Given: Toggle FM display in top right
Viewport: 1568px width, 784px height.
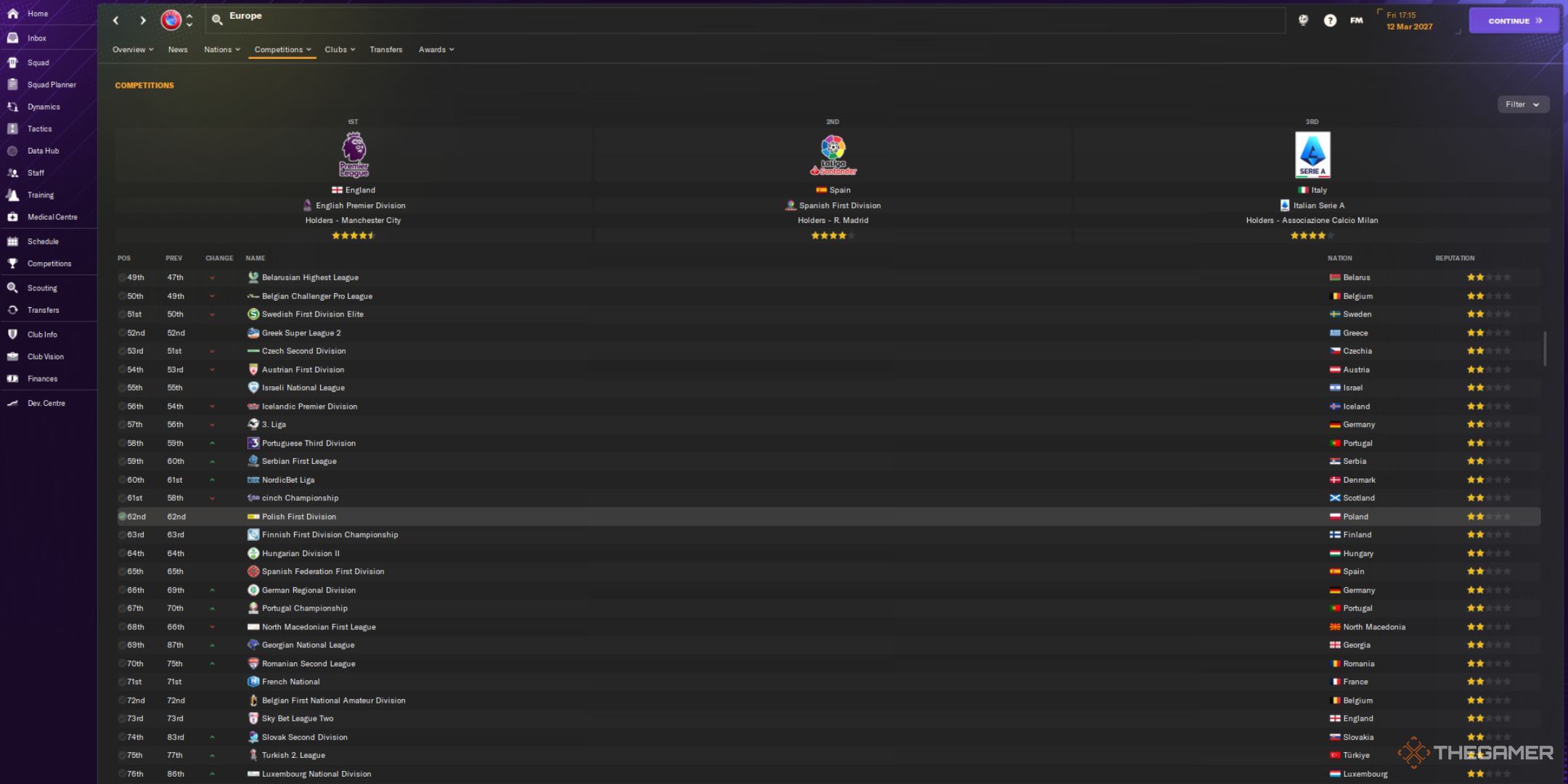Looking at the screenshot, I should [x=1357, y=20].
